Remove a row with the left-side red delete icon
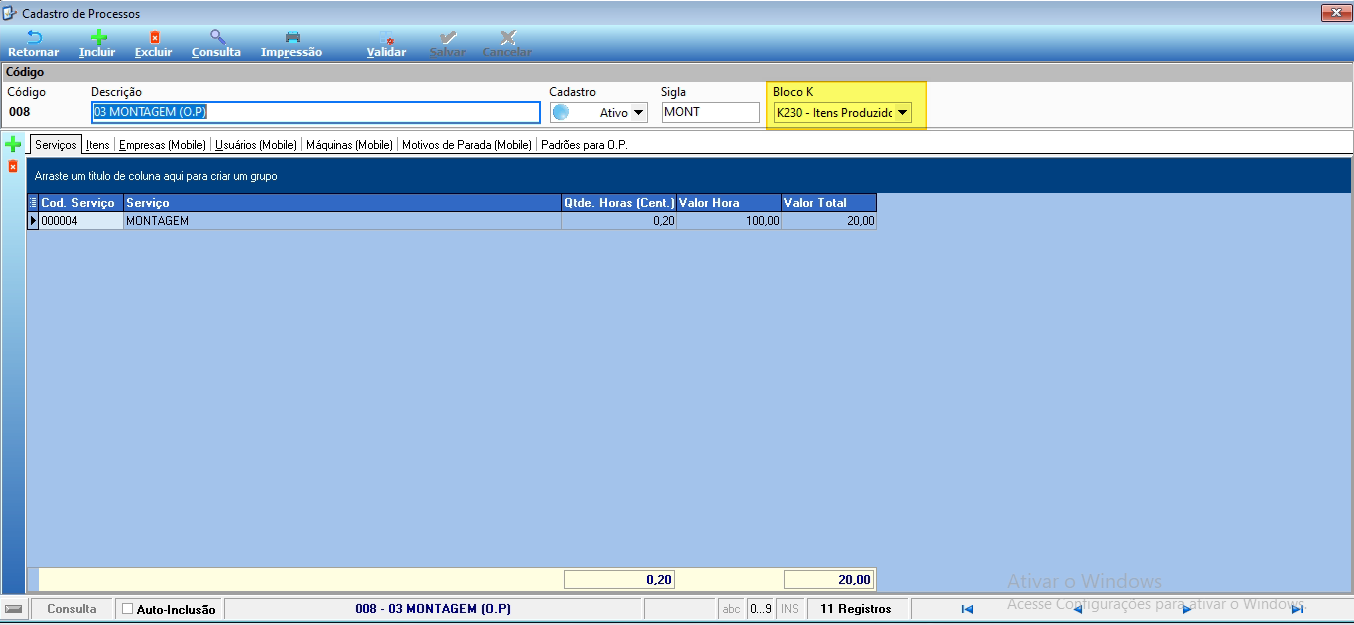 [13, 166]
